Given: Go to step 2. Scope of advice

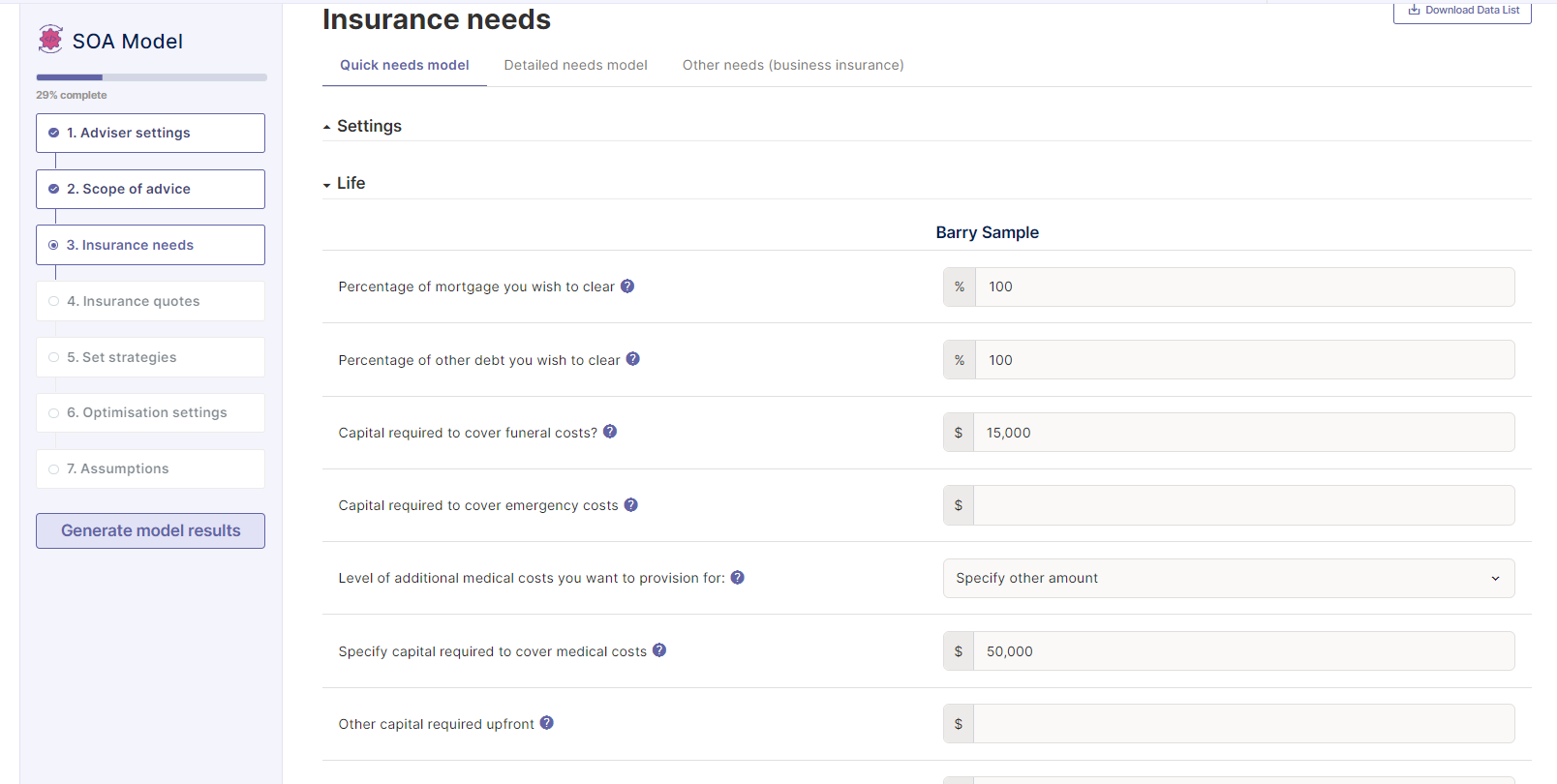Looking at the screenshot, I should [150, 189].
